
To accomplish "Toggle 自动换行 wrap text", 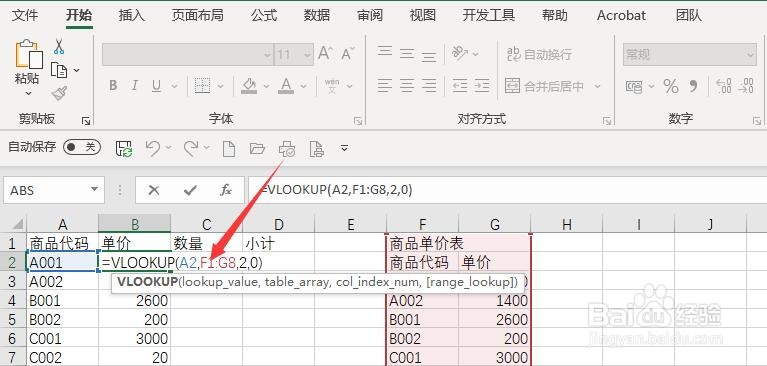I will tap(539, 54).
